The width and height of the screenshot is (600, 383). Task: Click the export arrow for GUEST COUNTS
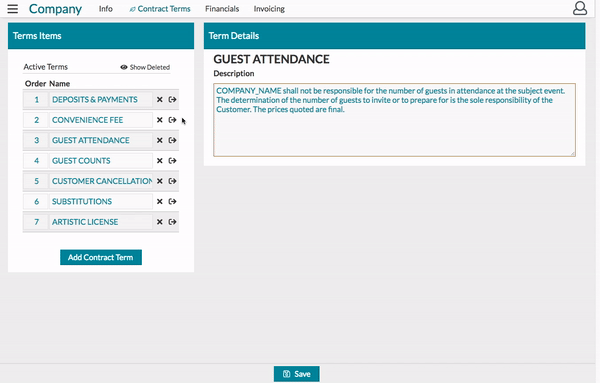click(x=173, y=161)
